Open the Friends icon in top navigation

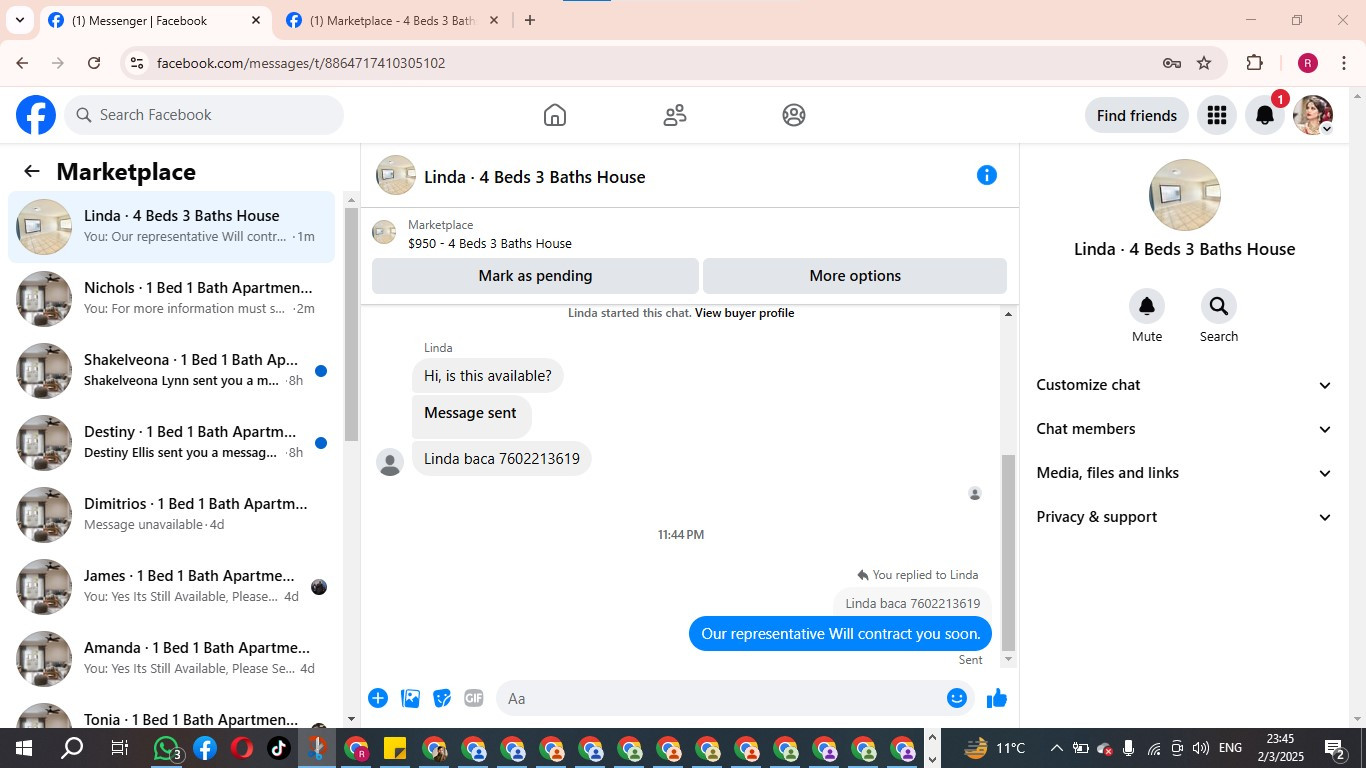tap(675, 115)
